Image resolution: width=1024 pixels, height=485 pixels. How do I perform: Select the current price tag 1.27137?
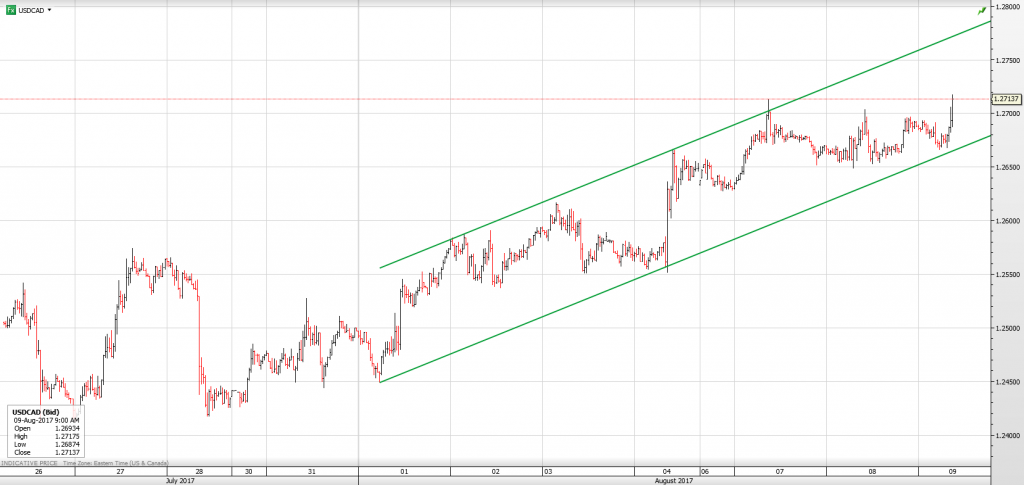point(1005,99)
